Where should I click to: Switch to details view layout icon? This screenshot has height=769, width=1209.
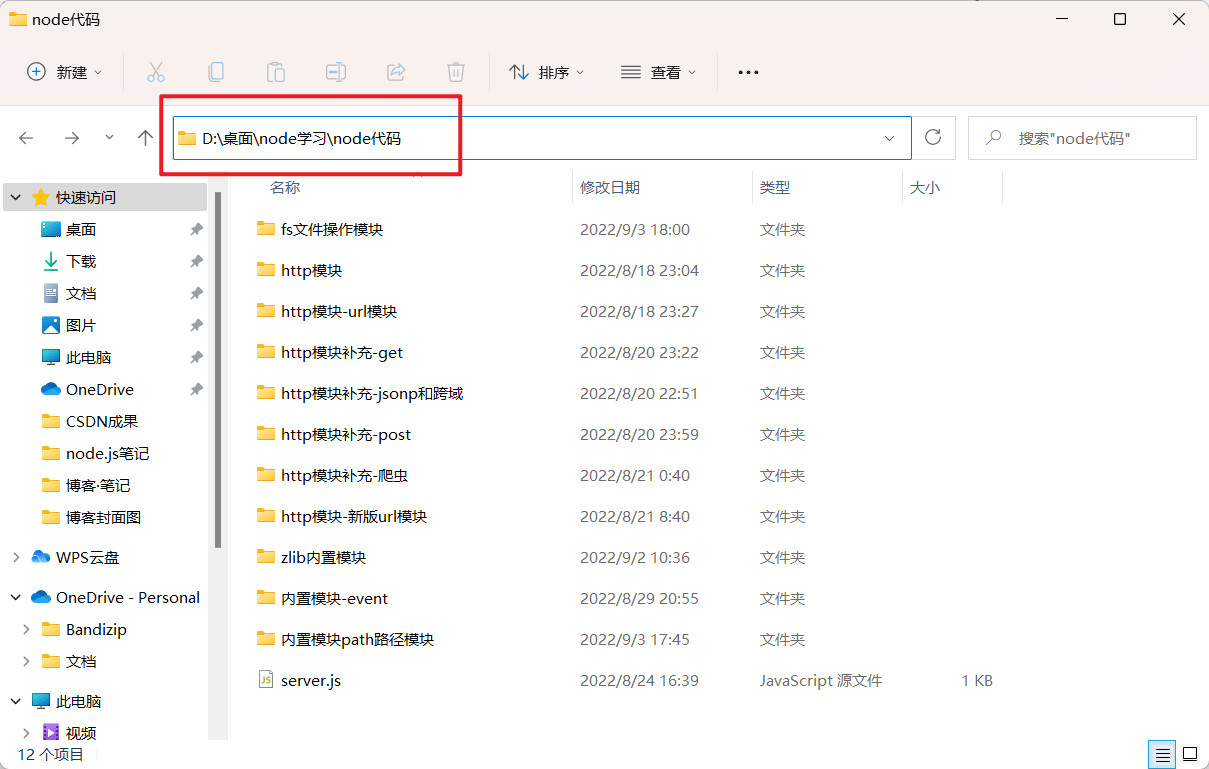click(x=1161, y=753)
